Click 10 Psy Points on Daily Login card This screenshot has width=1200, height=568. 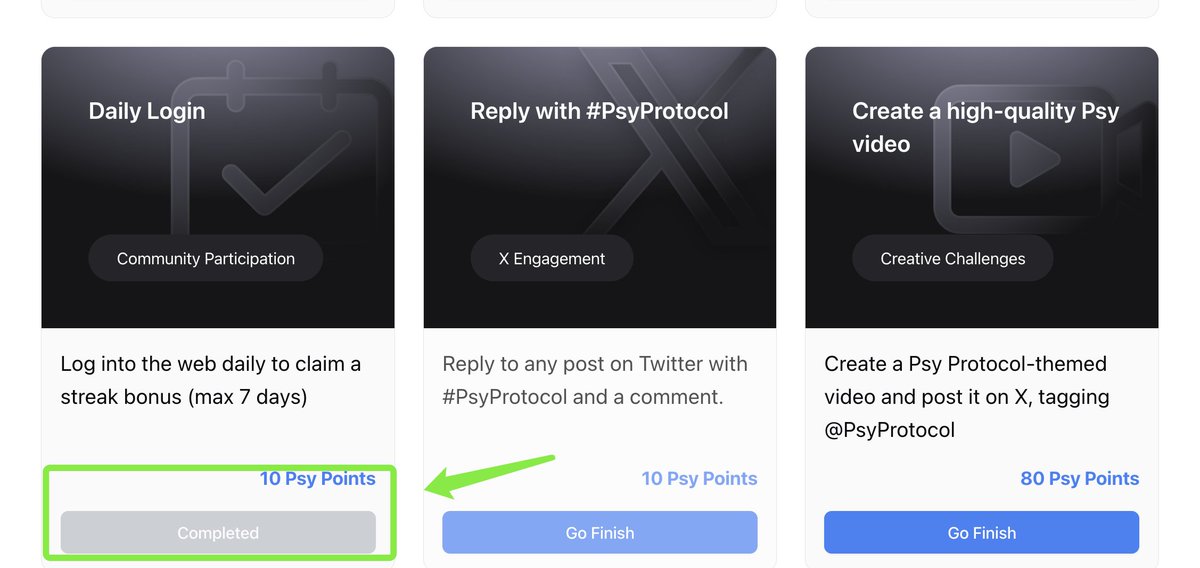[317, 479]
